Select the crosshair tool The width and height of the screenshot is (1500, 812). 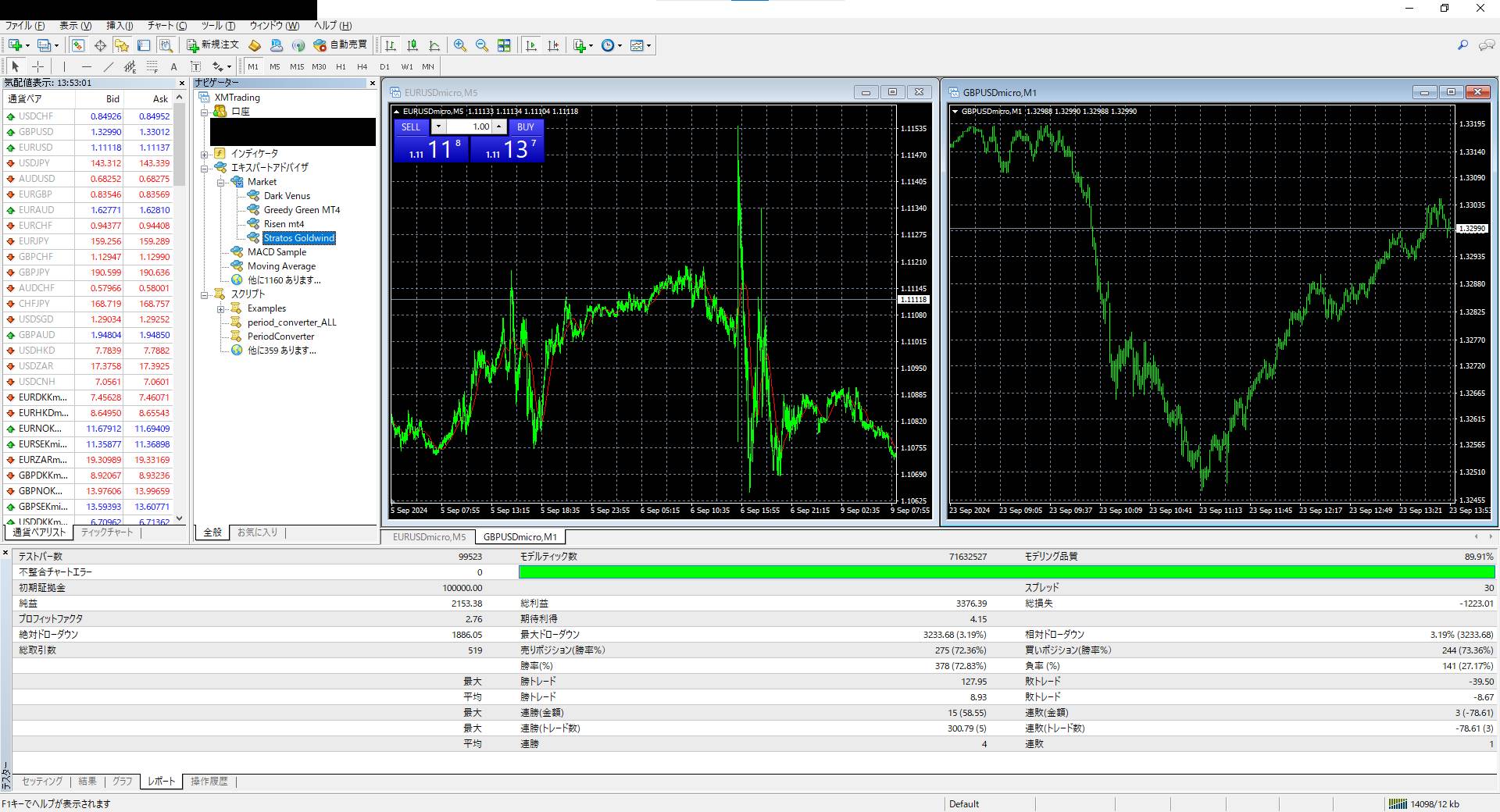pos(37,66)
